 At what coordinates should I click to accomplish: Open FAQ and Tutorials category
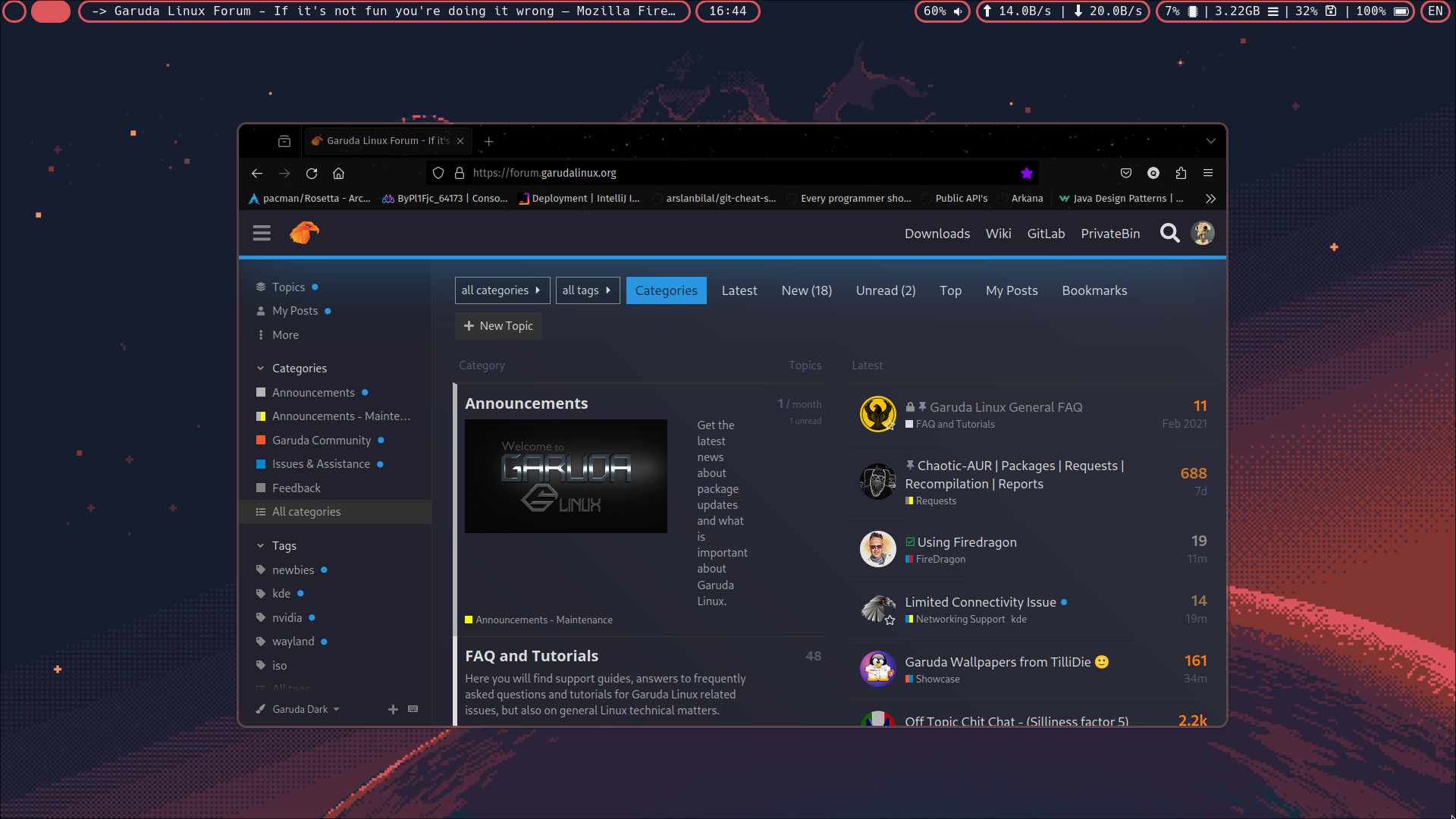tap(532, 656)
